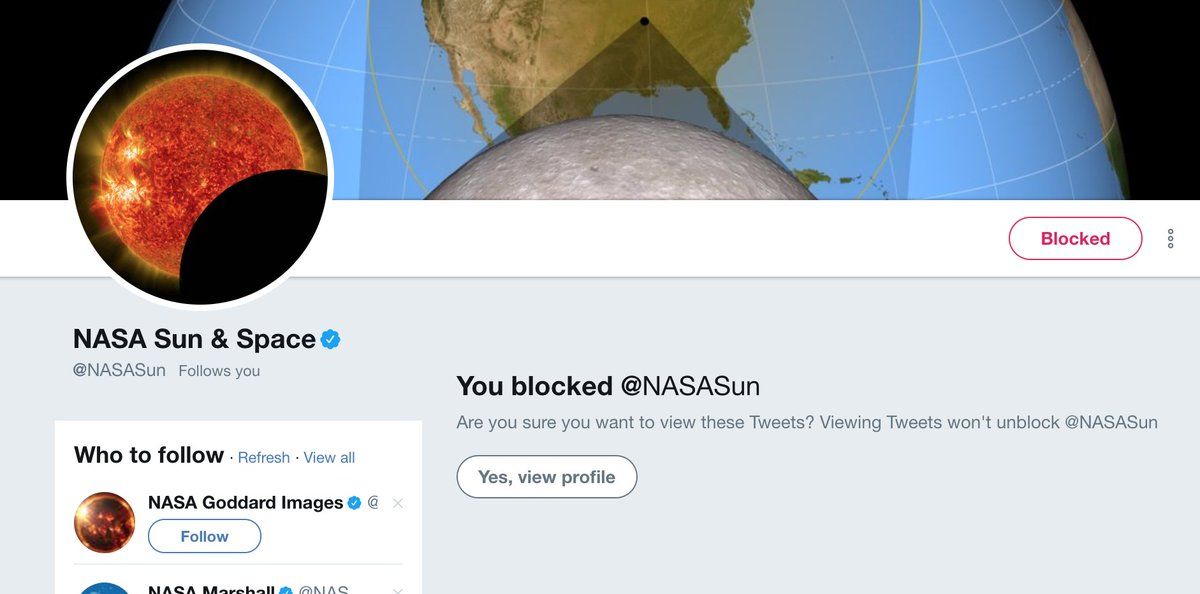The width and height of the screenshot is (1200, 594).
Task: Click verified badge next to NASA Marshall
Action: click(286, 590)
